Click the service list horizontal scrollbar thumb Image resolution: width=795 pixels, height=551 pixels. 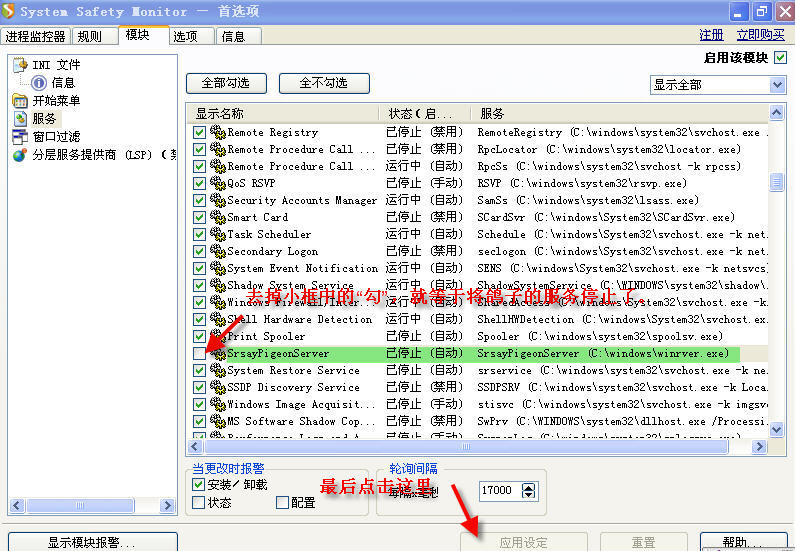point(466,447)
